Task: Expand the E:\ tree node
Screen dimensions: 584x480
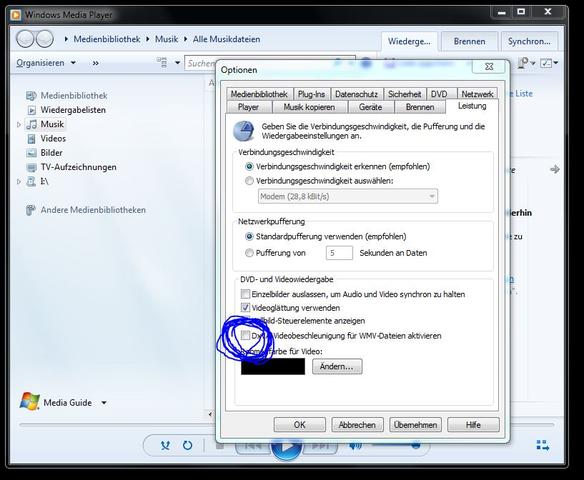Action: point(19,181)
